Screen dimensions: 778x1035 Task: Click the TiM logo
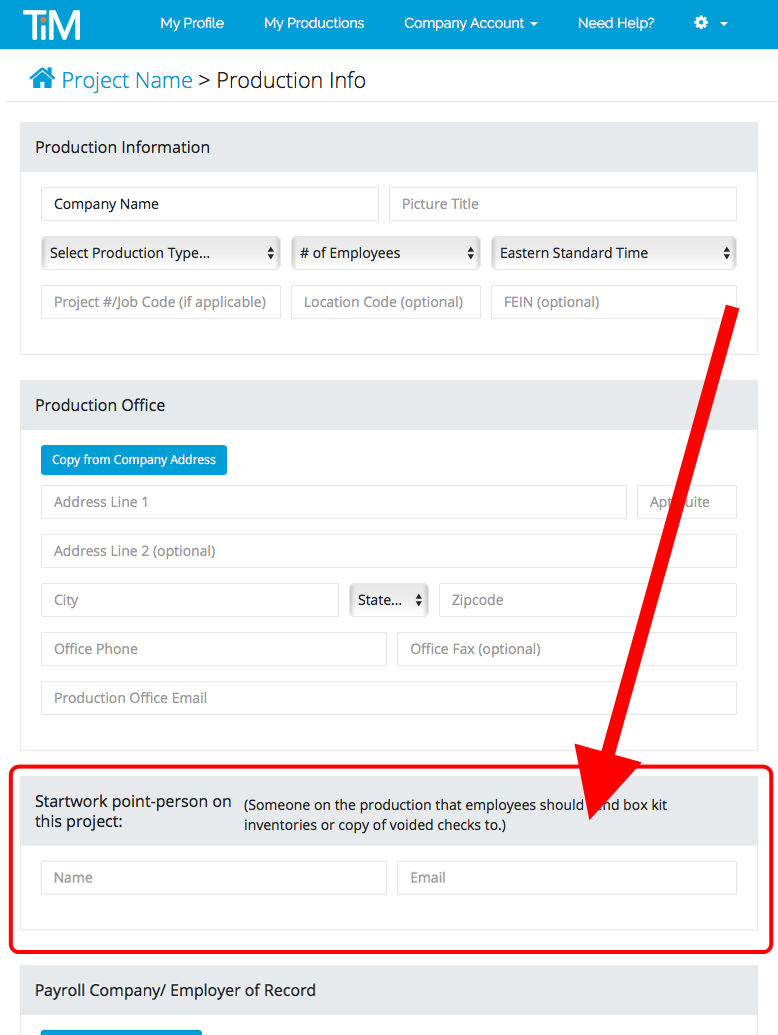click(x=51, y=24)
